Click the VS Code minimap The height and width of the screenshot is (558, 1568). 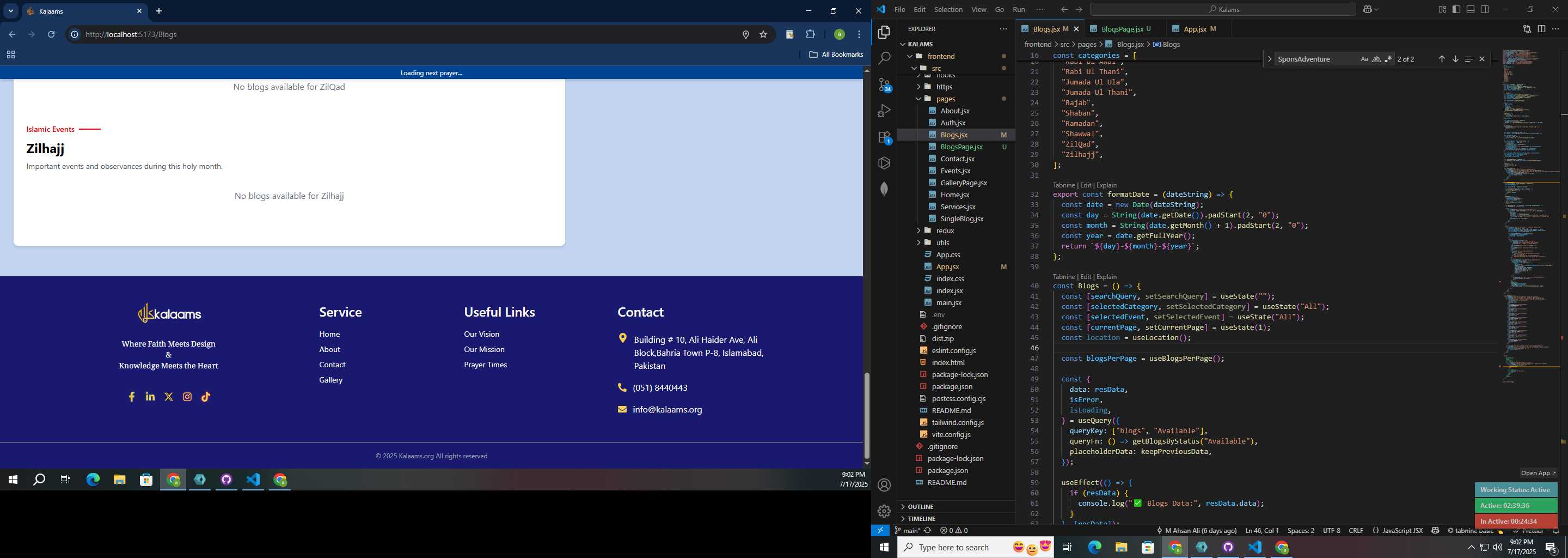pos(1531,216)
